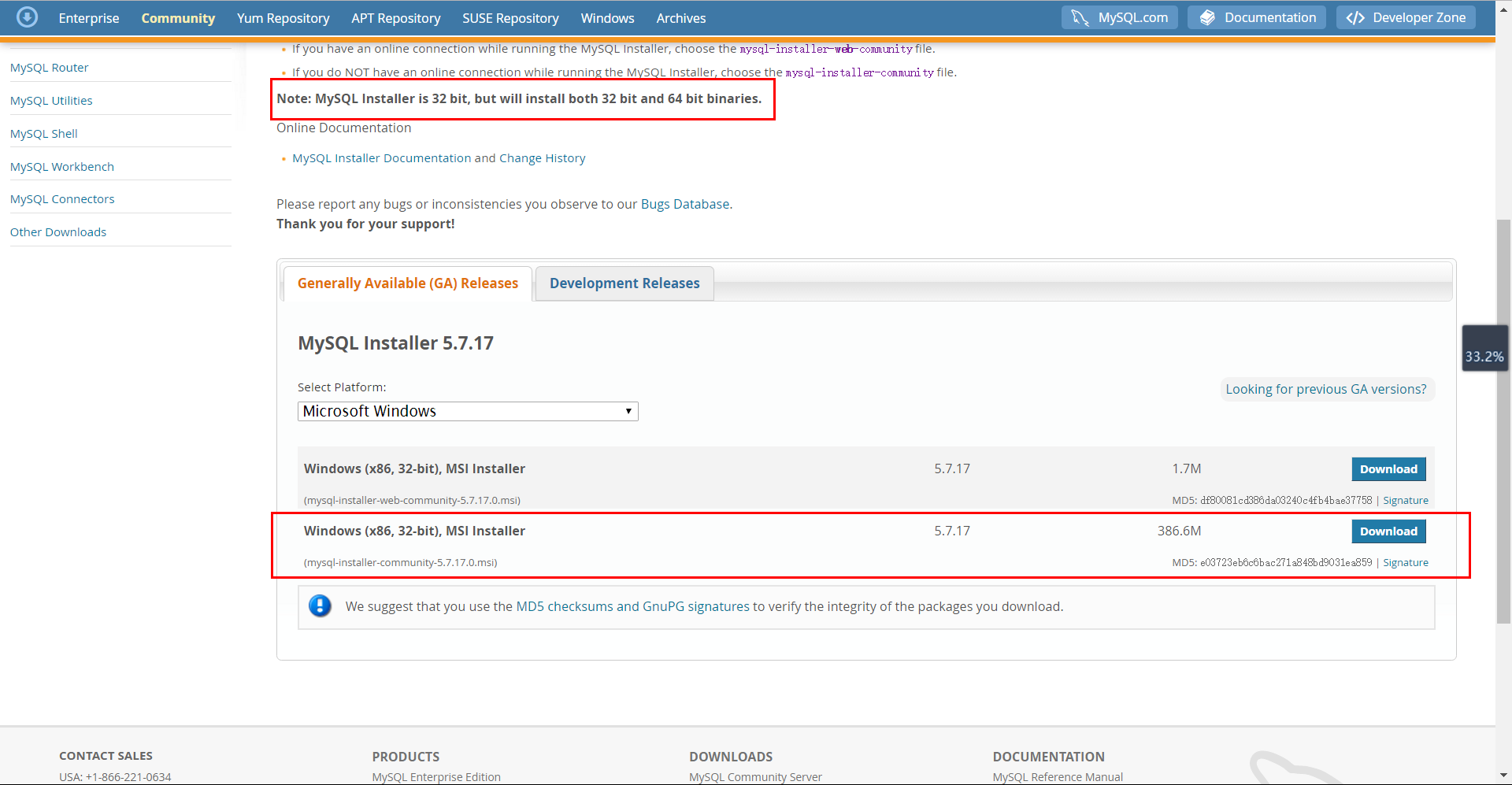1512x785 pixels.
Task: Open the Bugs Database link
Action: pos(685,204)
